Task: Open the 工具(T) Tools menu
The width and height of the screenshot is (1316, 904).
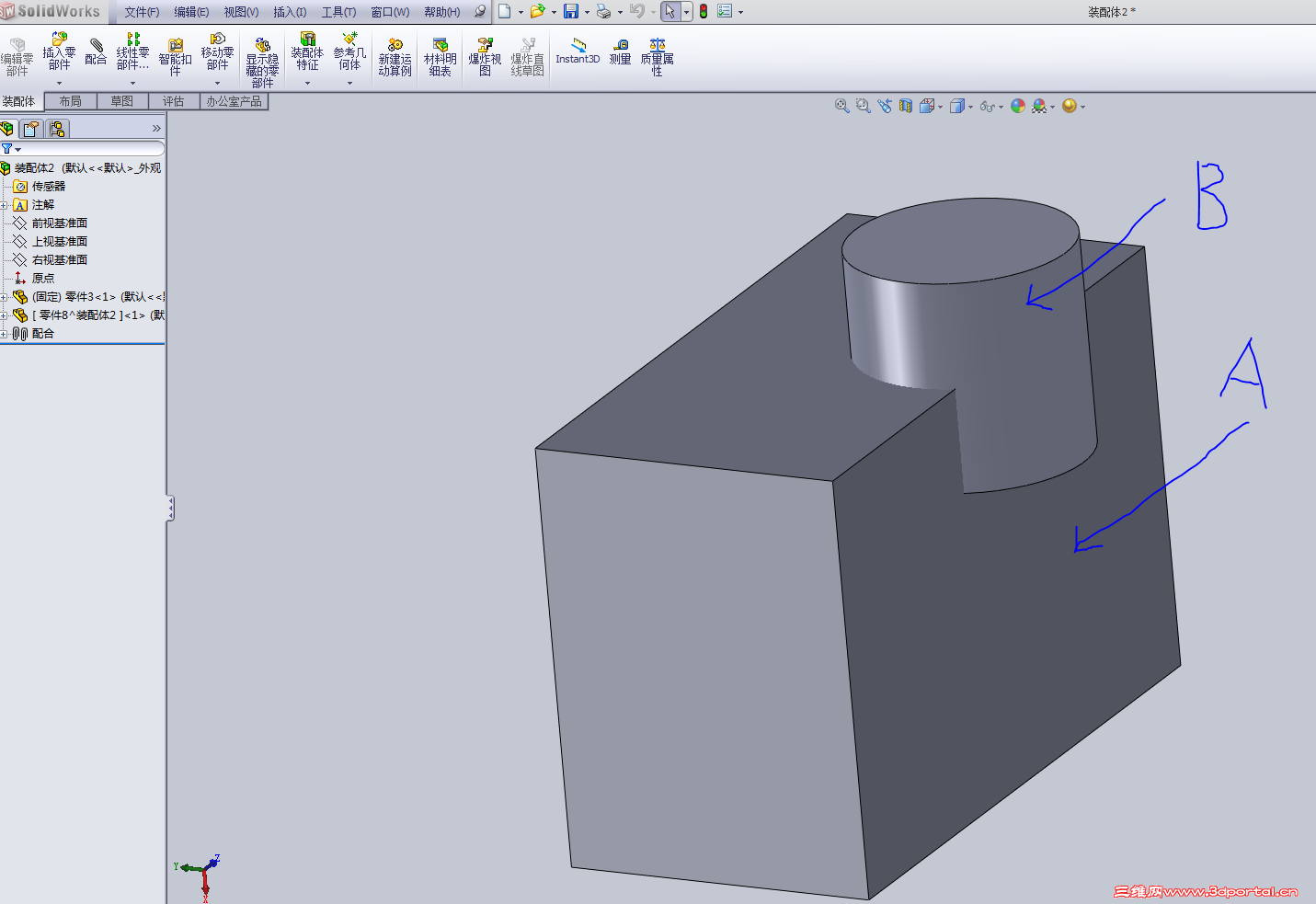Action: click(x=338, y=12)
